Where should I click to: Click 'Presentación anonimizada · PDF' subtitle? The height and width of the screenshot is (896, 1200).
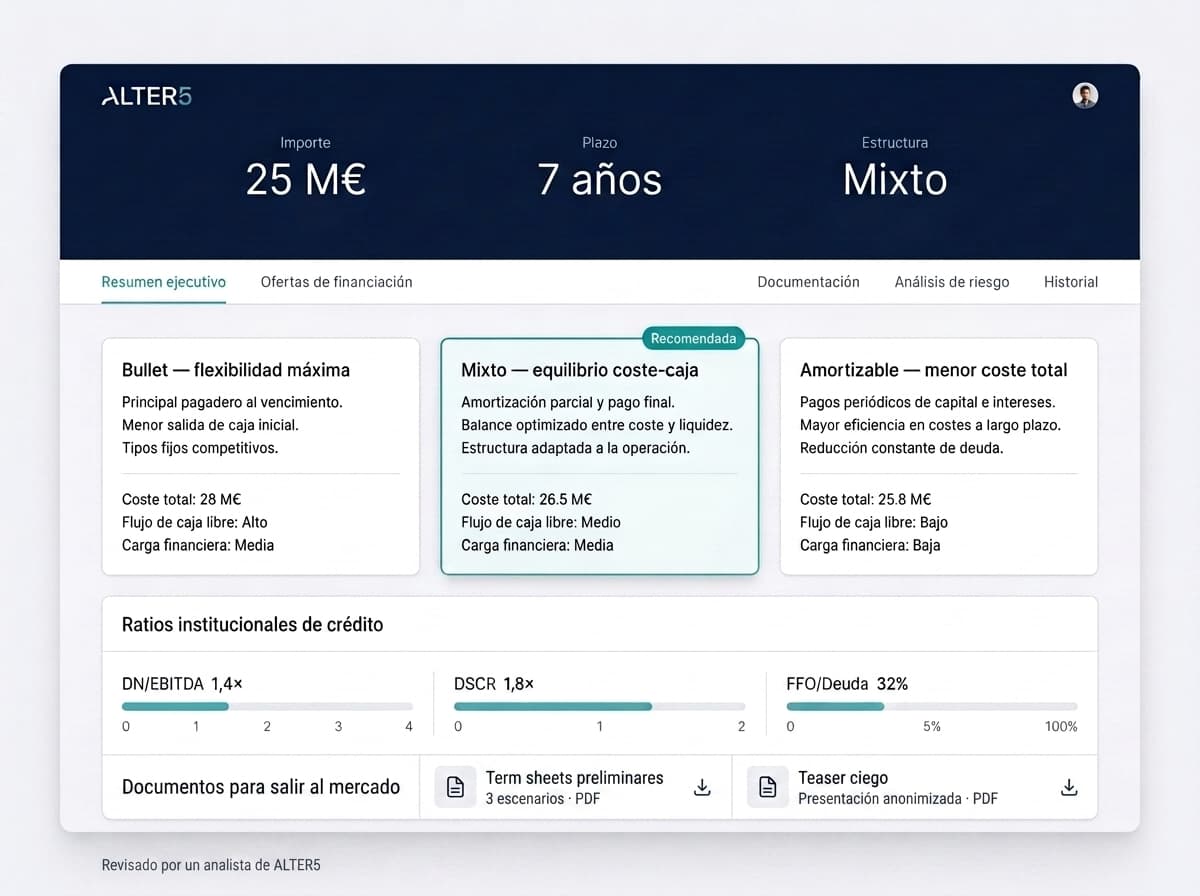click(897, 799)
